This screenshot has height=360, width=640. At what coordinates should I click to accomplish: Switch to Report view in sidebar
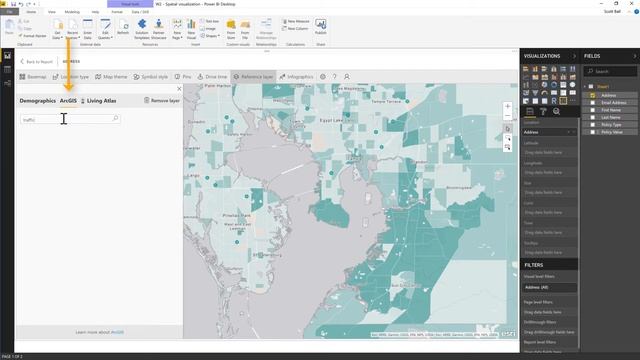click(x=7, y=56)
